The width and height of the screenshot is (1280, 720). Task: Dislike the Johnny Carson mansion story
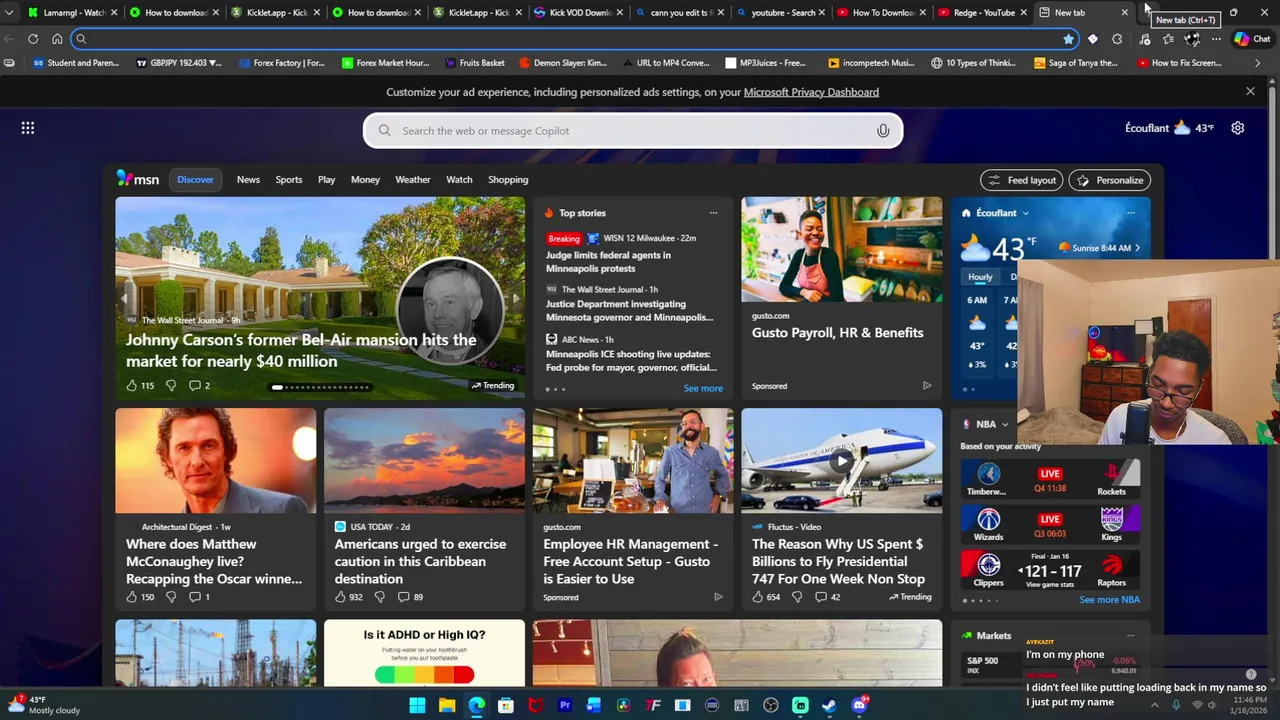click(x=171, y=385)
